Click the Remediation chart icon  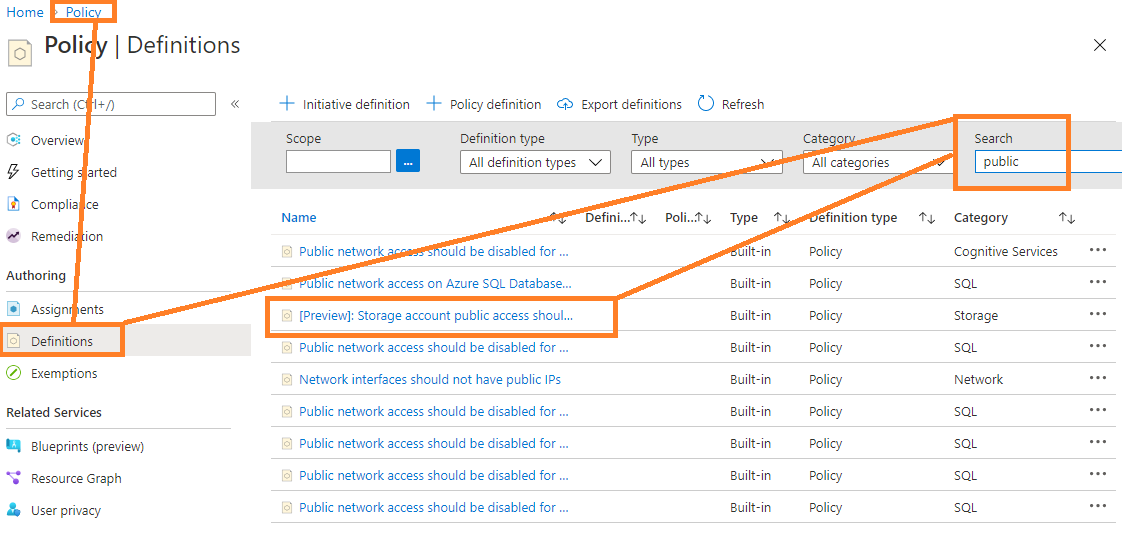point(14,236)
